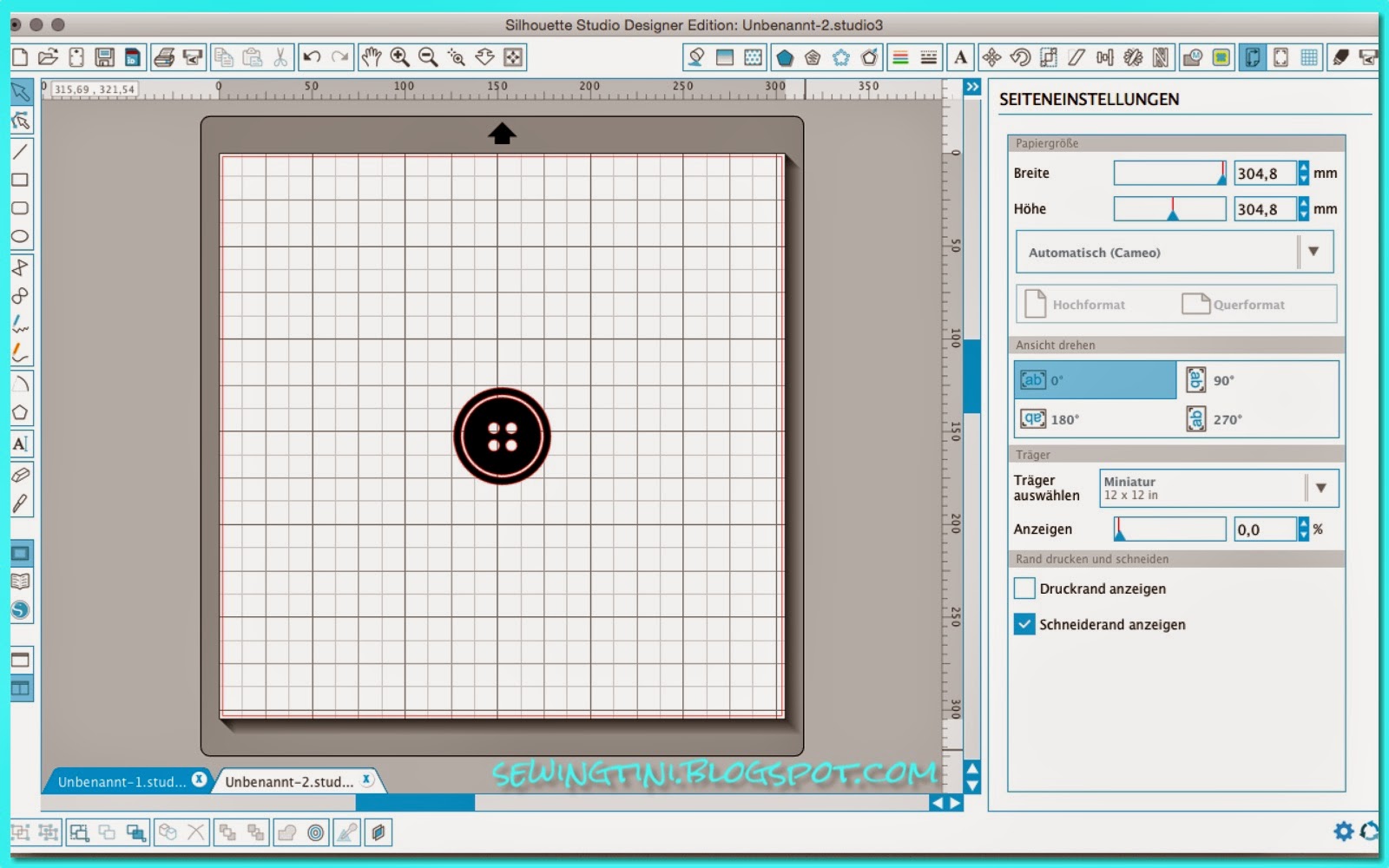Screen dimensions: 1389x868
Task: Fit page to window icon
Action: [513, 57]
